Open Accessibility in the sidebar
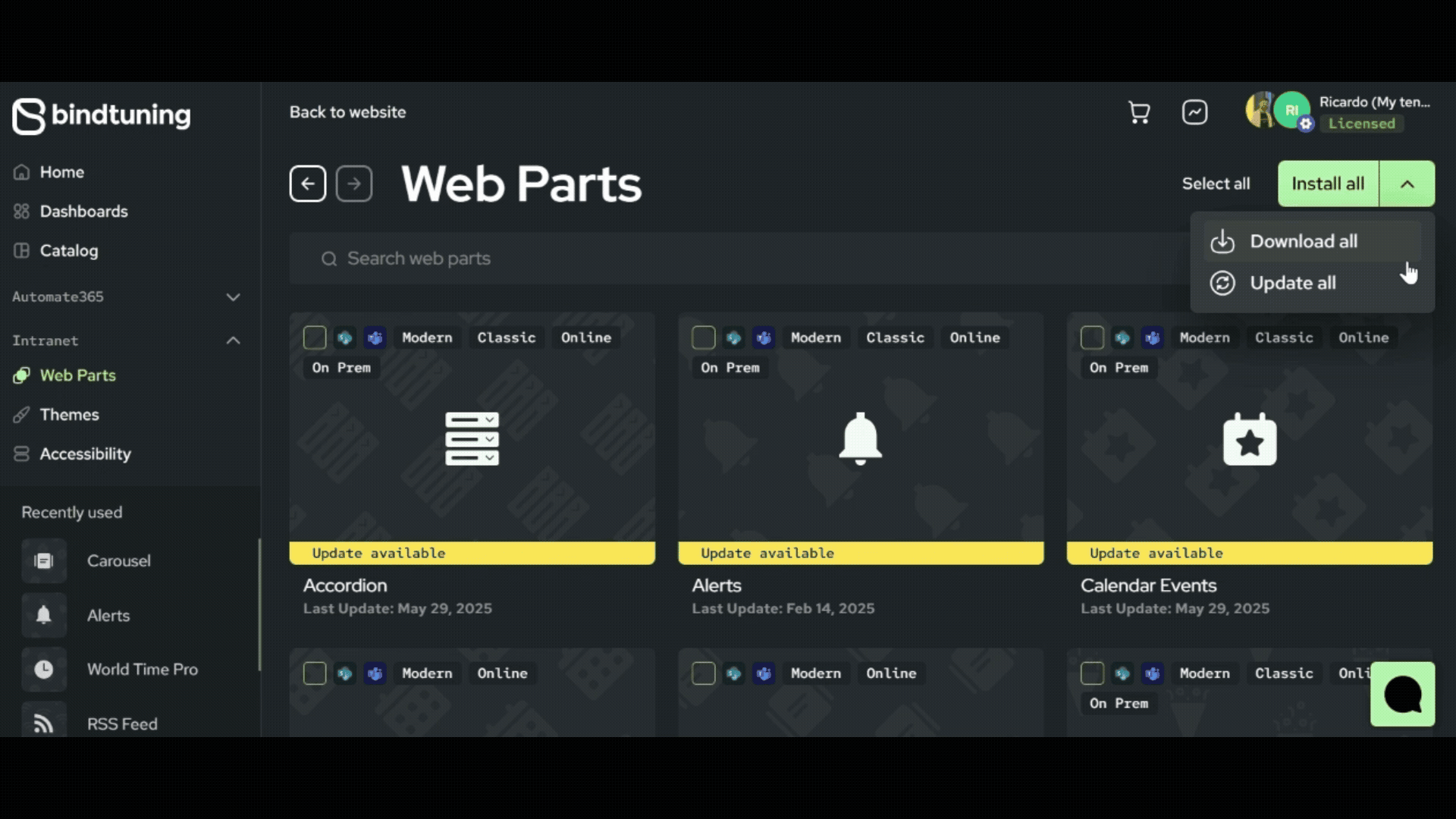The image size is (1456, 819). pos(85,453)
